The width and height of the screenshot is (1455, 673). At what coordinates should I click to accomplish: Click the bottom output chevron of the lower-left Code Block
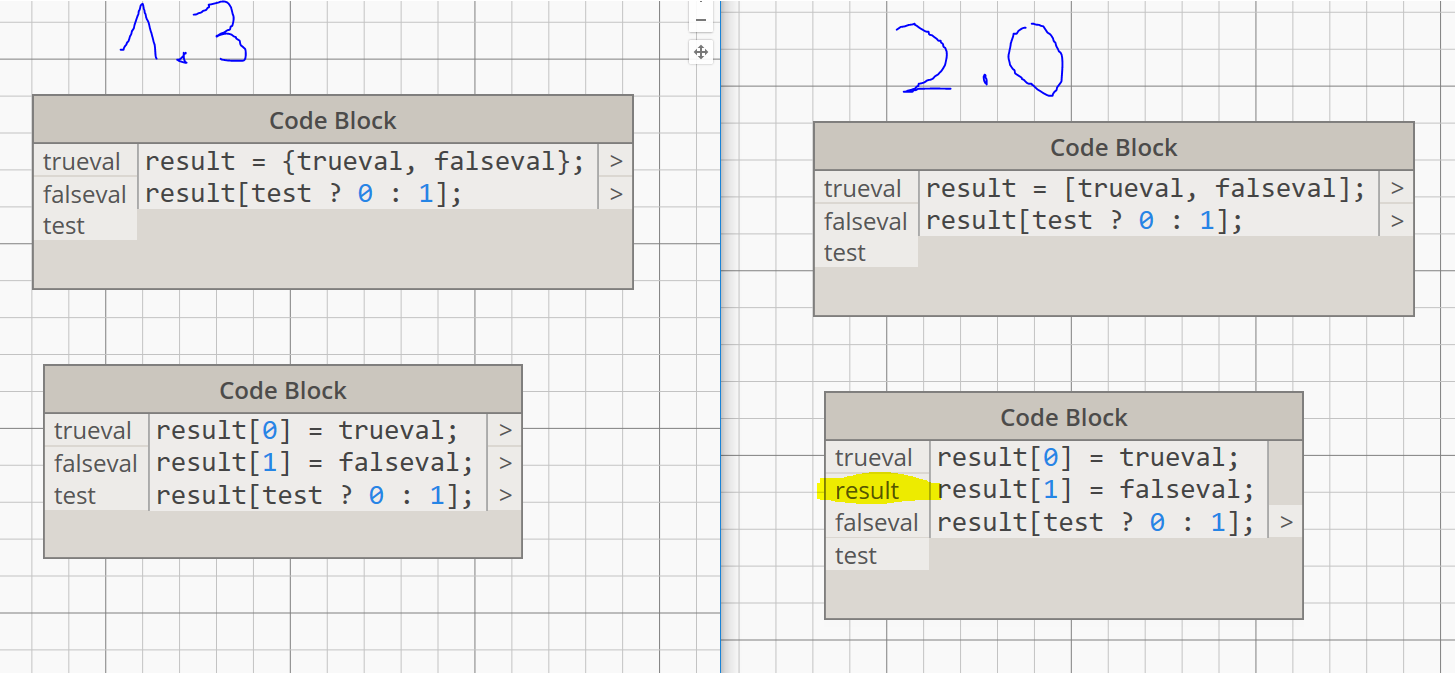[x=505, y=495]
